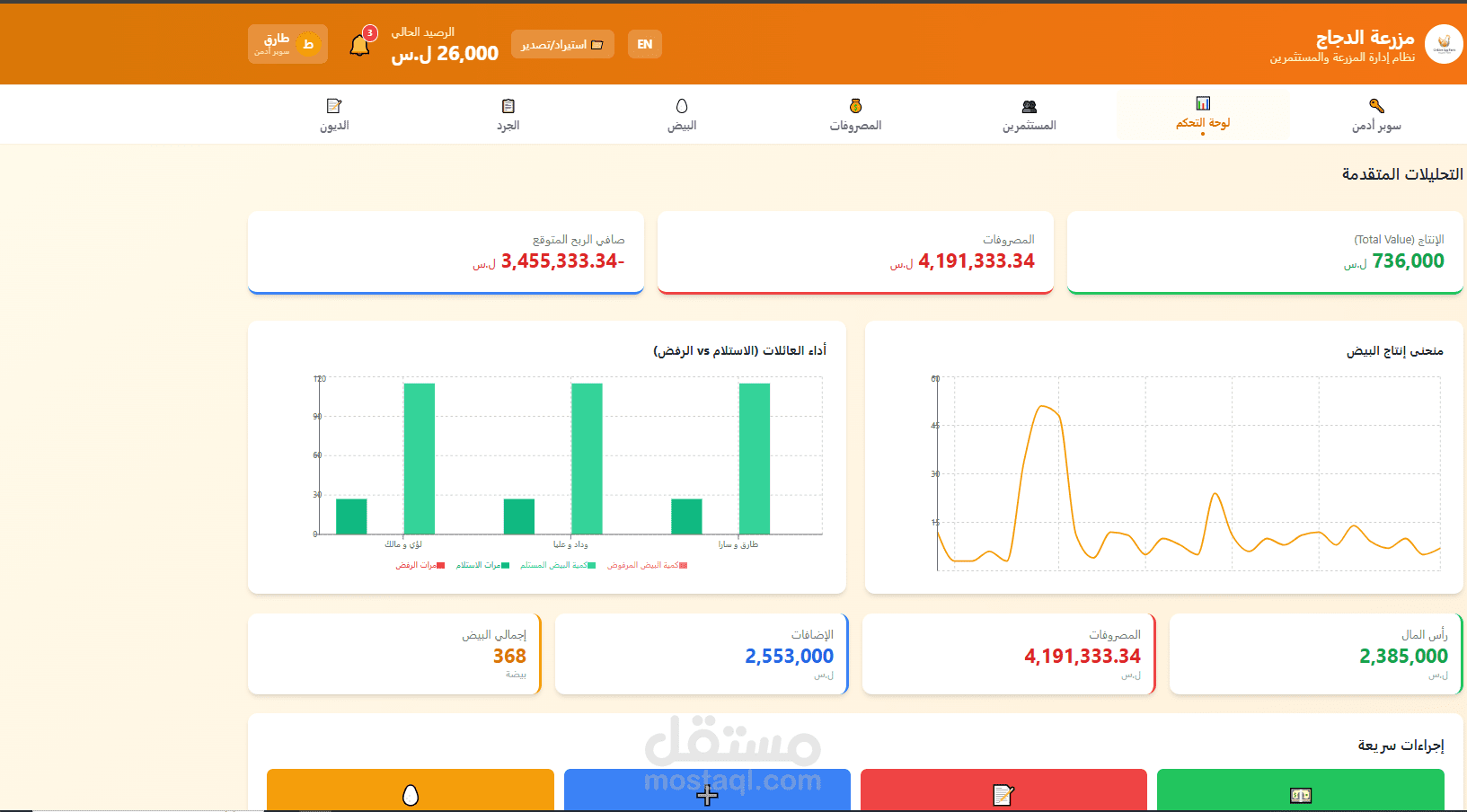Viewport: 1467px width, 812px height.
Task: Click the 736,000 production total value
Action: [x=1408, y=261]
